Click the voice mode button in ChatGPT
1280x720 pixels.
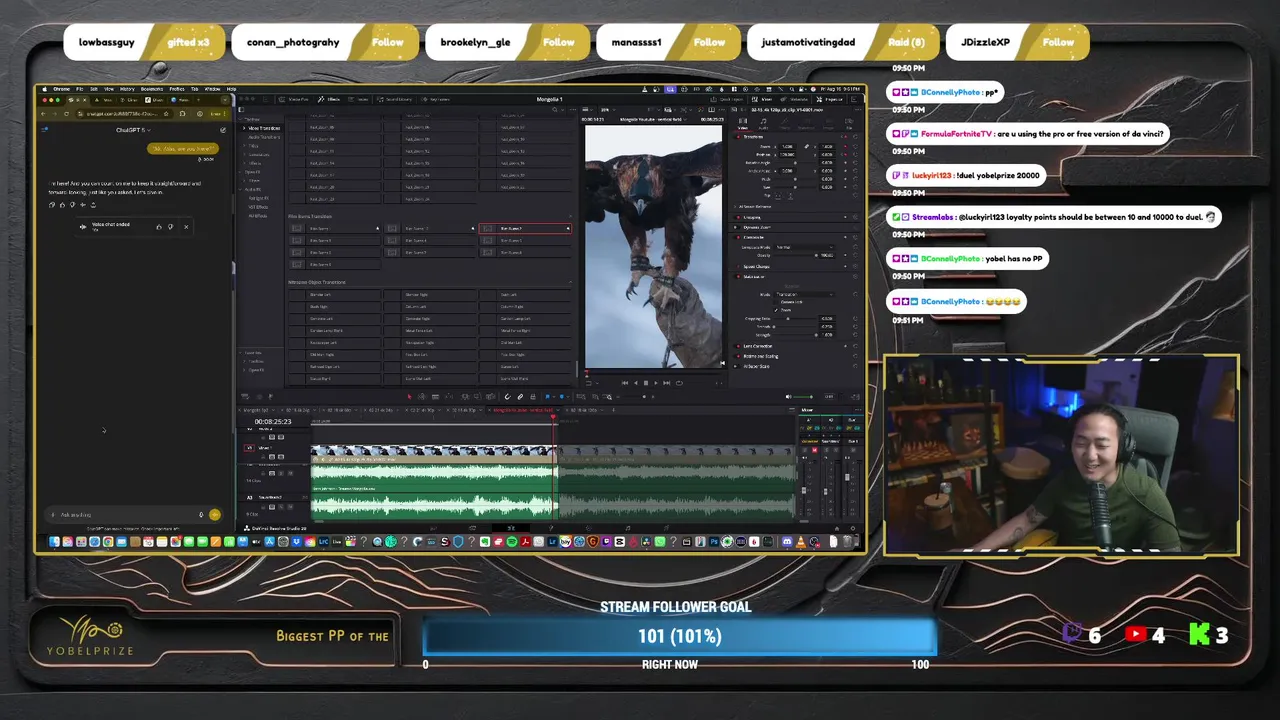215,515
